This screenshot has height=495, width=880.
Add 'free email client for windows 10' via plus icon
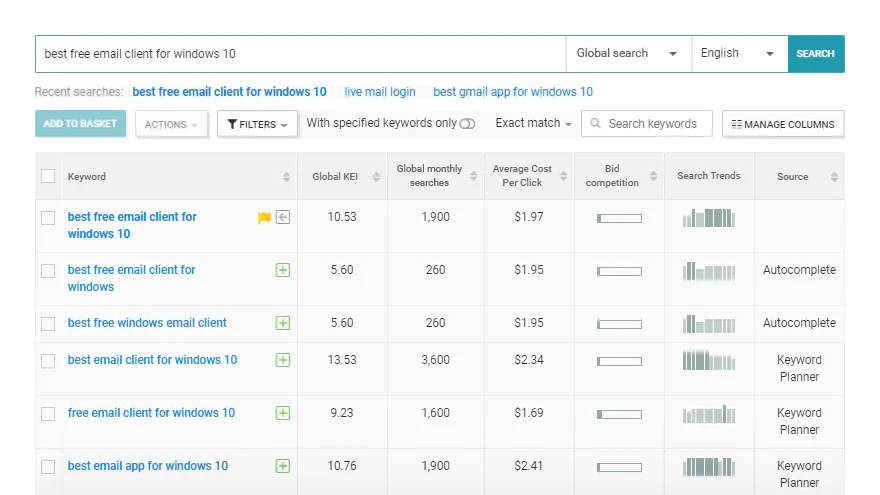pos(283,414)
